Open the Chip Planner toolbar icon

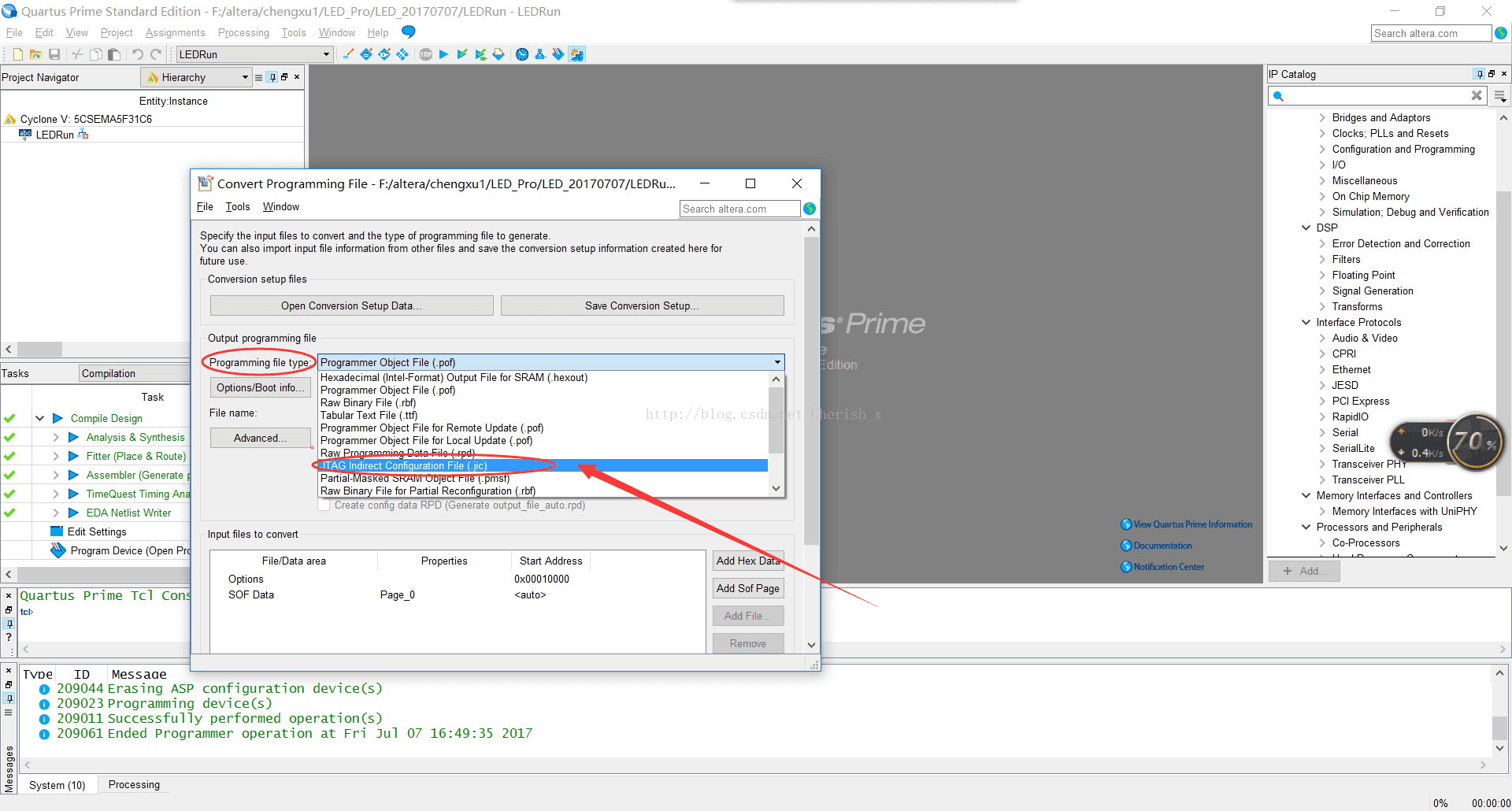coord(402,54)
